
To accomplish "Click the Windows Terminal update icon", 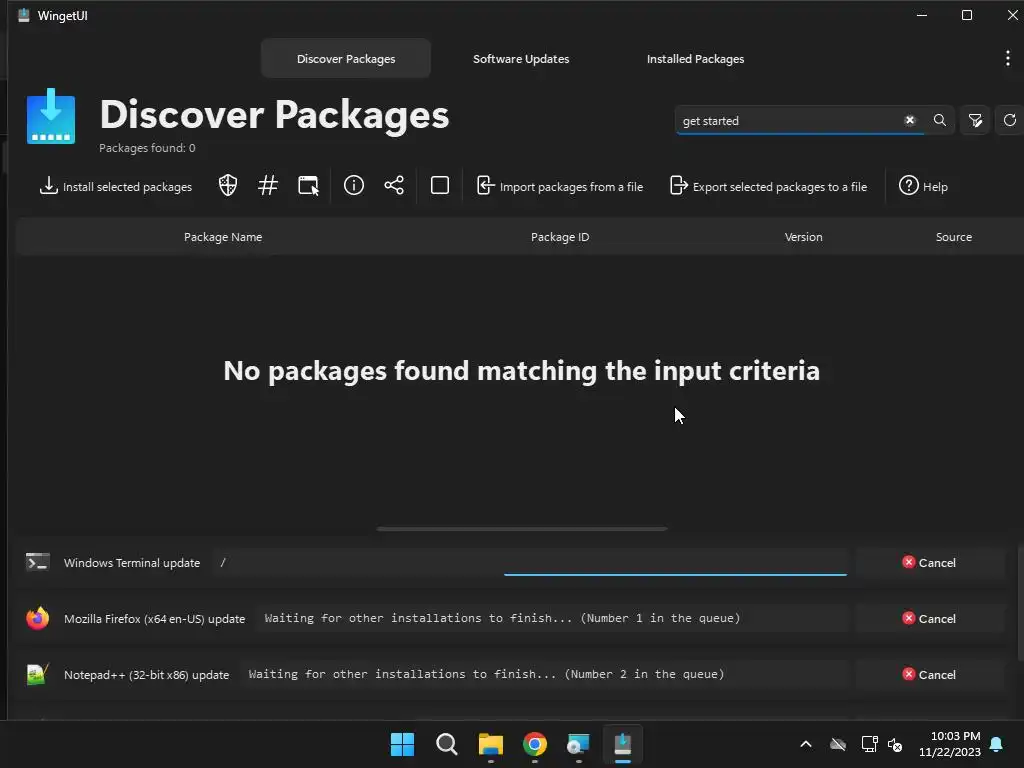I will tap(37, 562).
